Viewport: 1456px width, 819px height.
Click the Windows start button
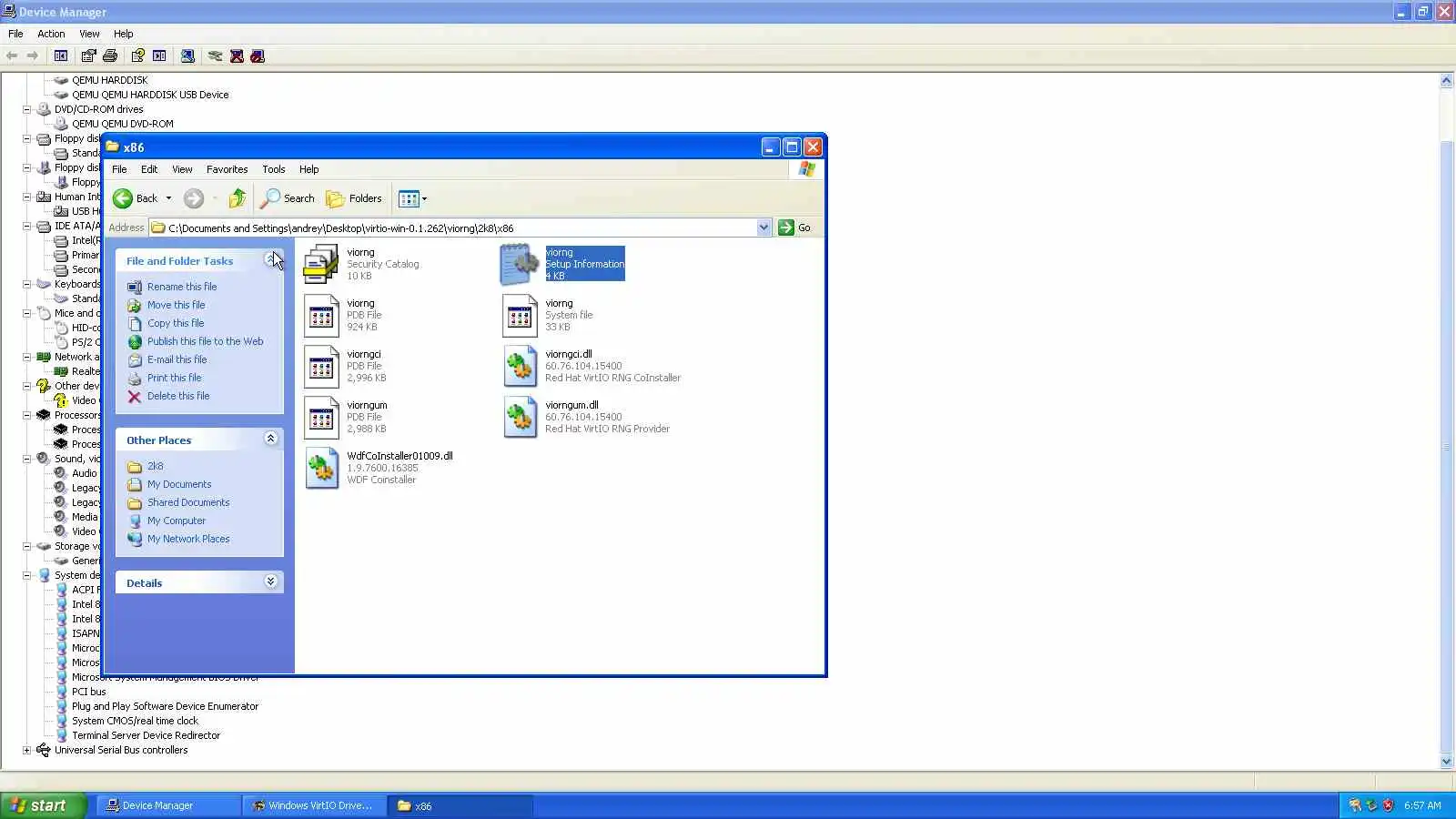pyautogui.click(x=43, y=805)
